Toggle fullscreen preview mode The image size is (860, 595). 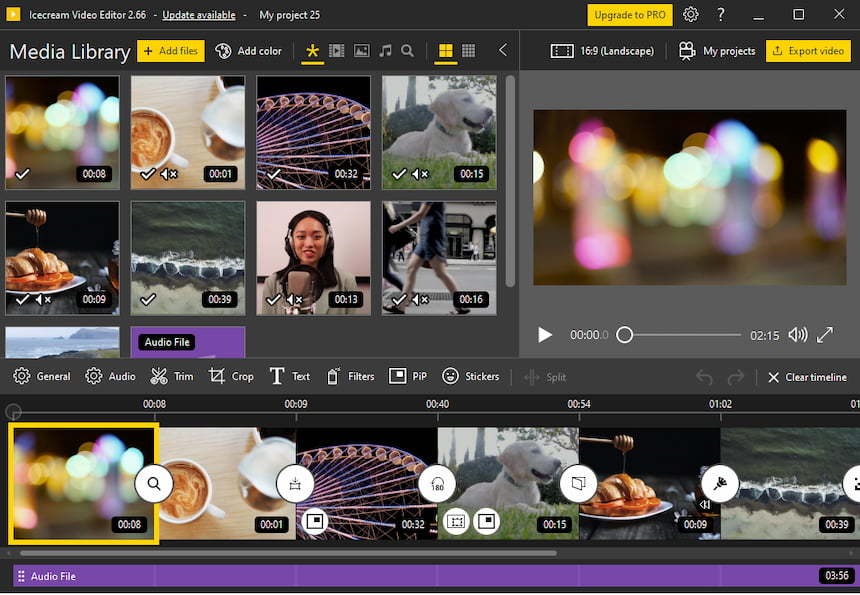pyautogui.click(x=825, y=335)
